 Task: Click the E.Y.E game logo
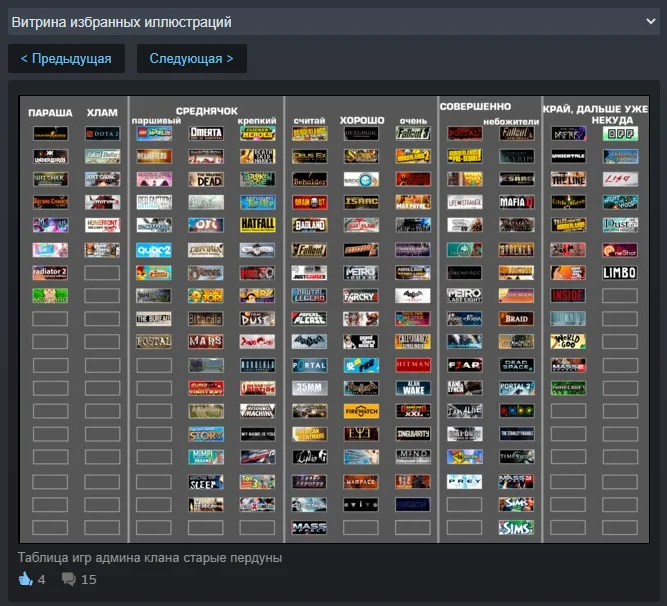point(361,434)
